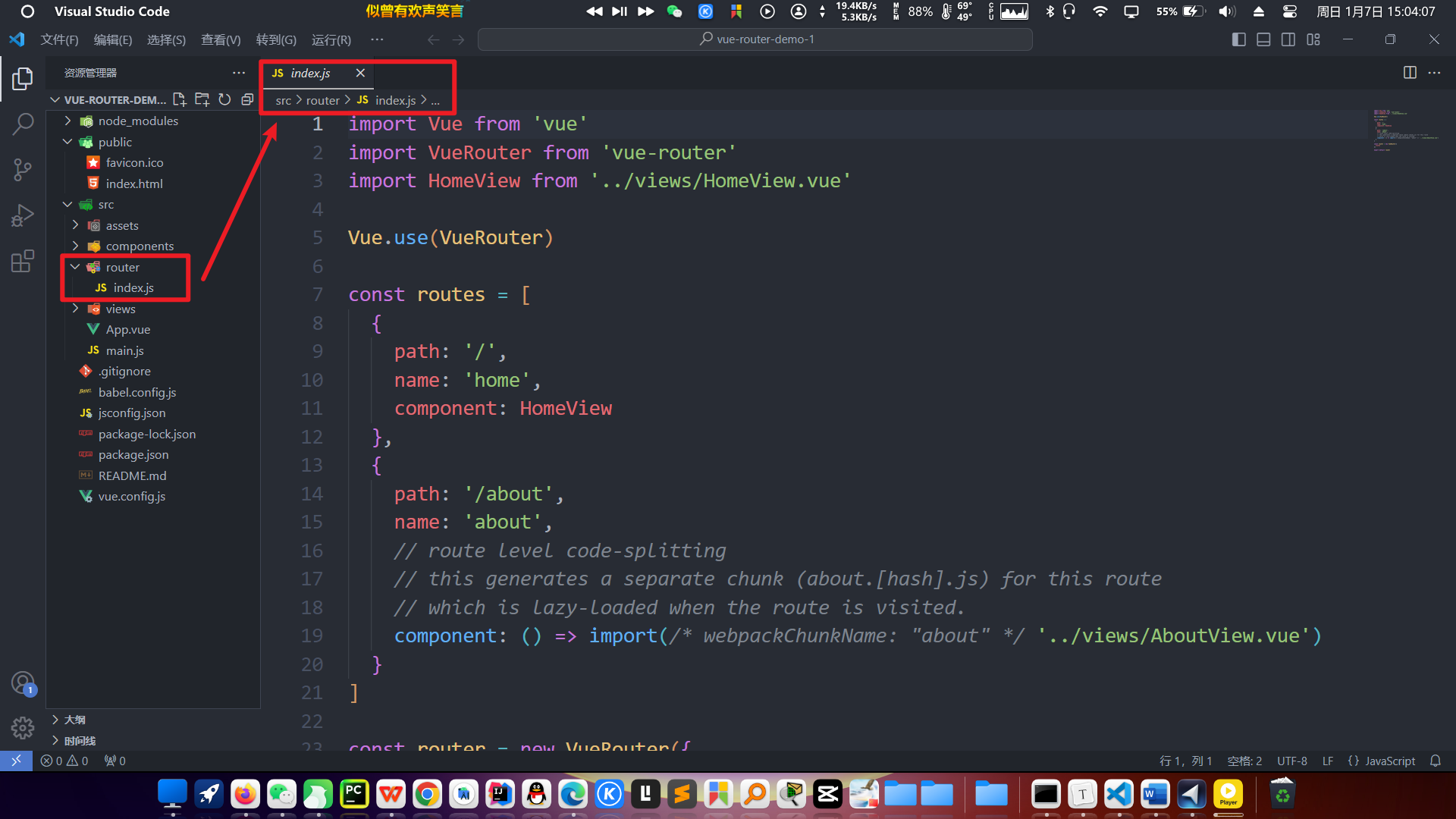Screen dimensions: 1456x819
Task: Open the hidden menus ellipsis in menu bar
Action: point(377,39)
